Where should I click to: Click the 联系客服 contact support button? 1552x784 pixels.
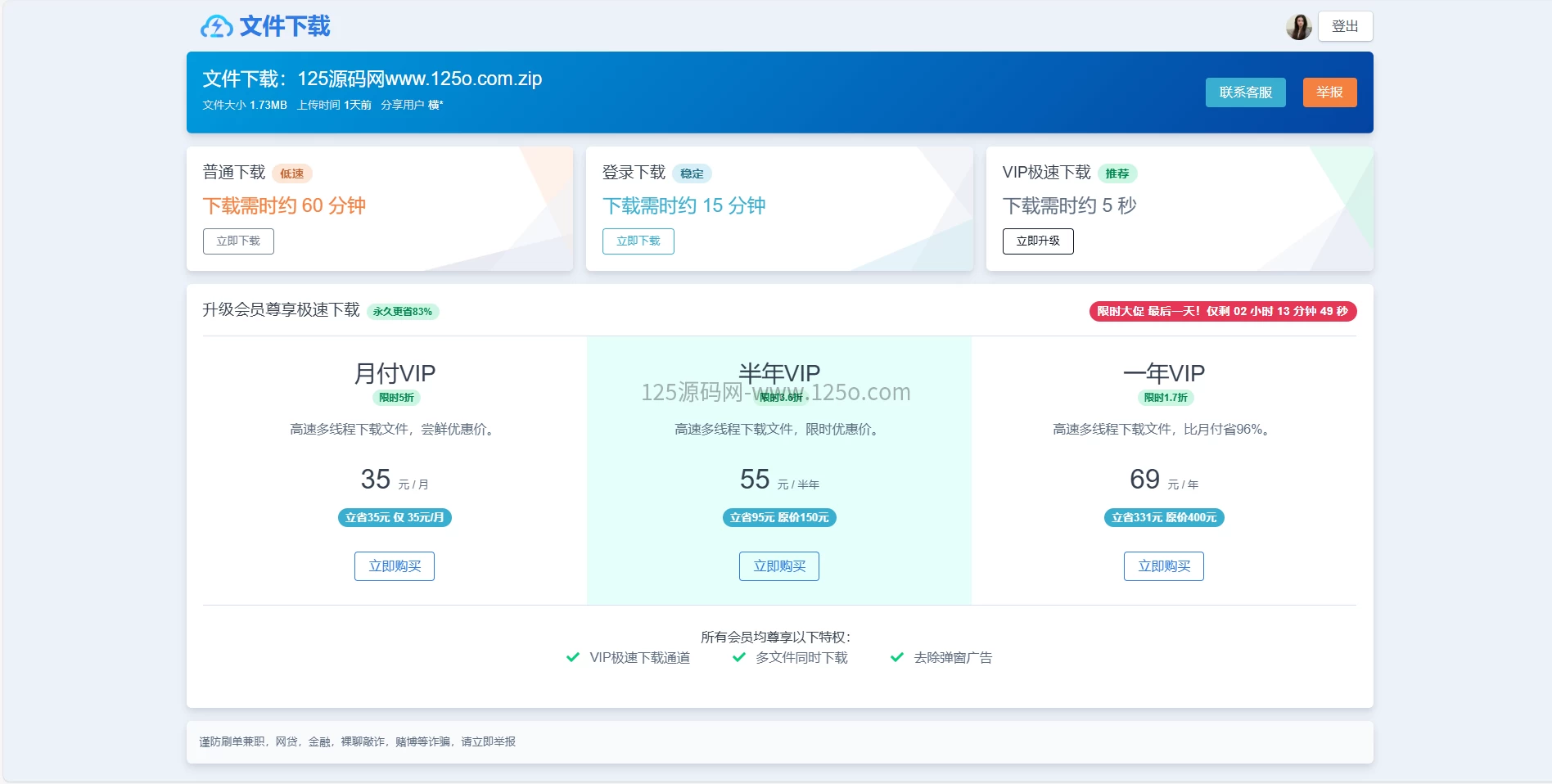1245,92
